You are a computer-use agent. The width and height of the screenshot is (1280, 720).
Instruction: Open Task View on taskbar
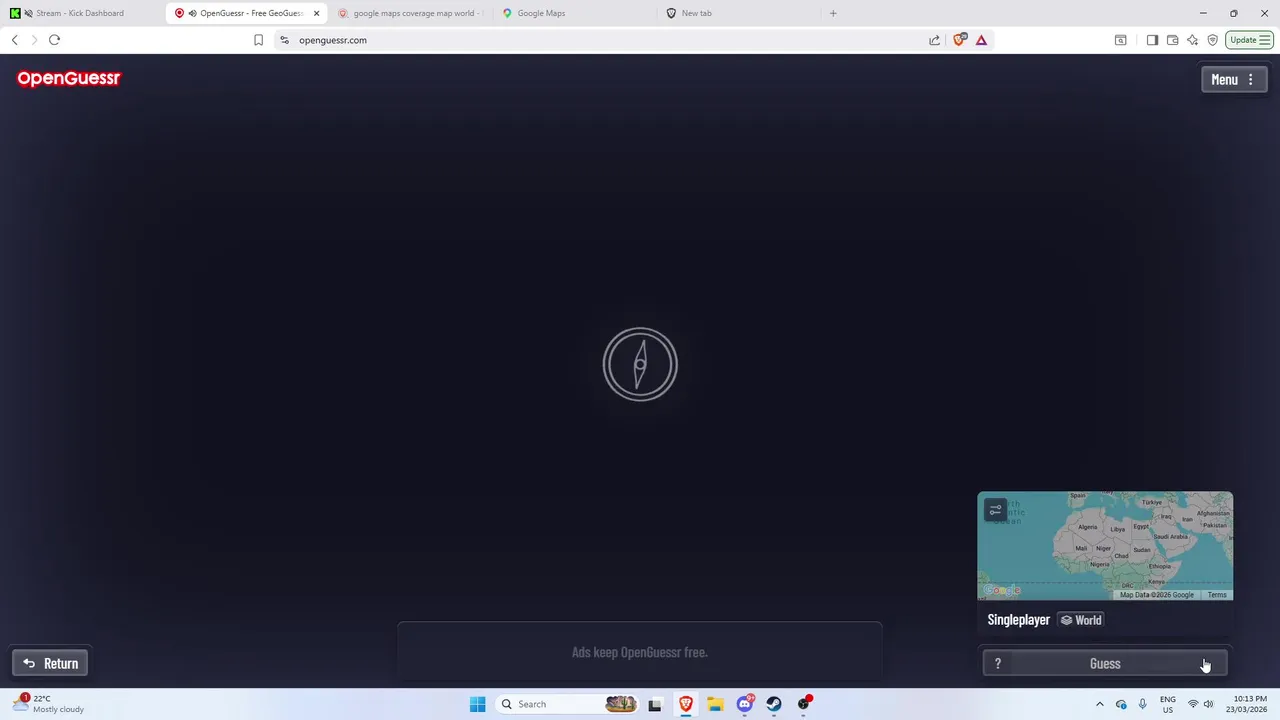[655, 704]
